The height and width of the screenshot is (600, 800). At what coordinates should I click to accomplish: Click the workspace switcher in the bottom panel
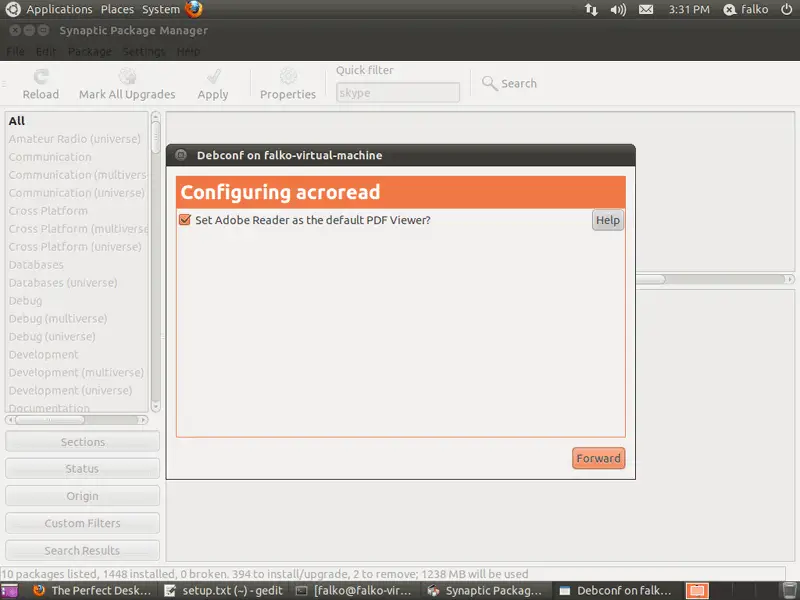tap(697, 591)
